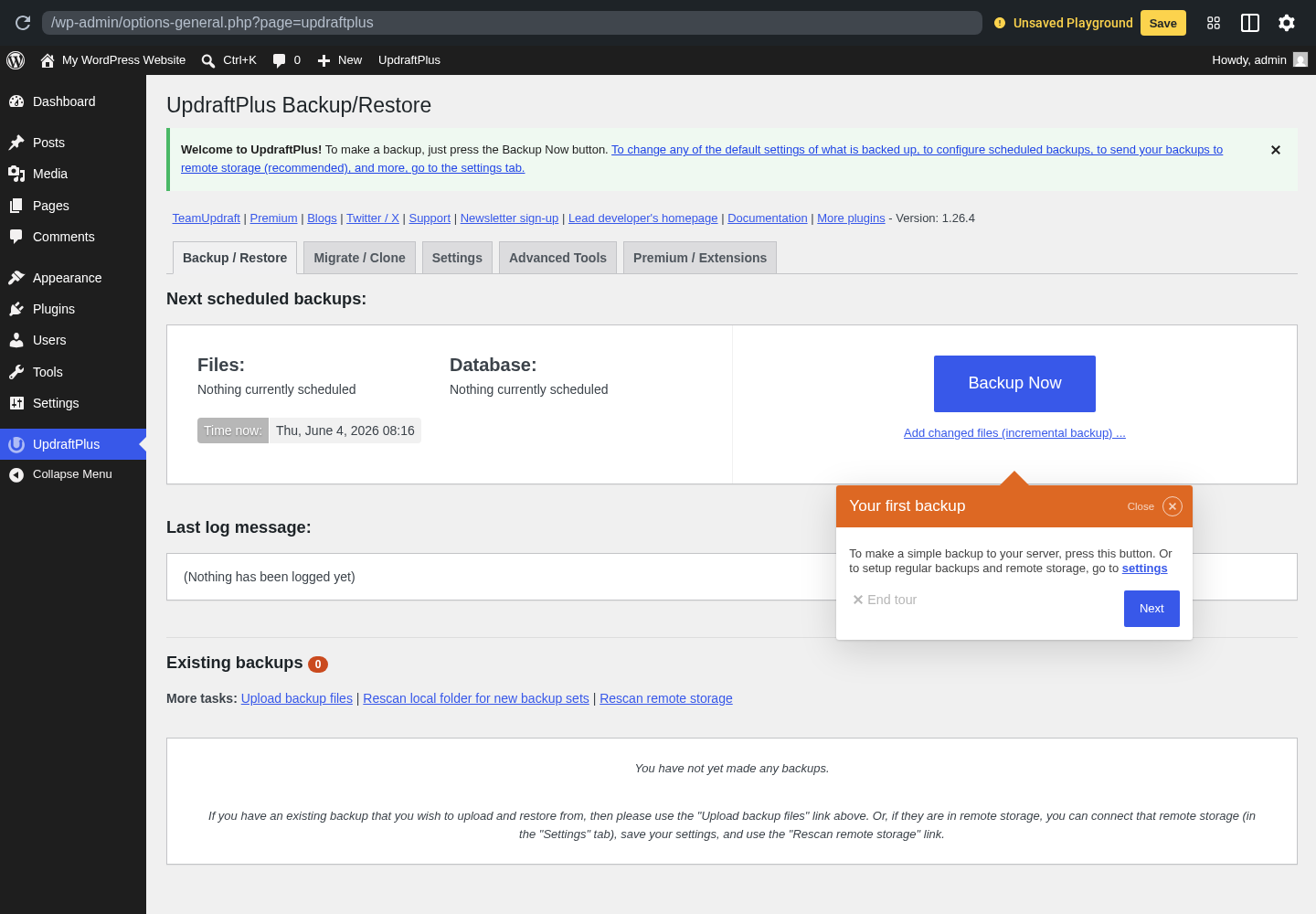Save the Unsaved Playground
Image resolution: width=1316 pixels, height=914 pixels.
(1162, 23)
